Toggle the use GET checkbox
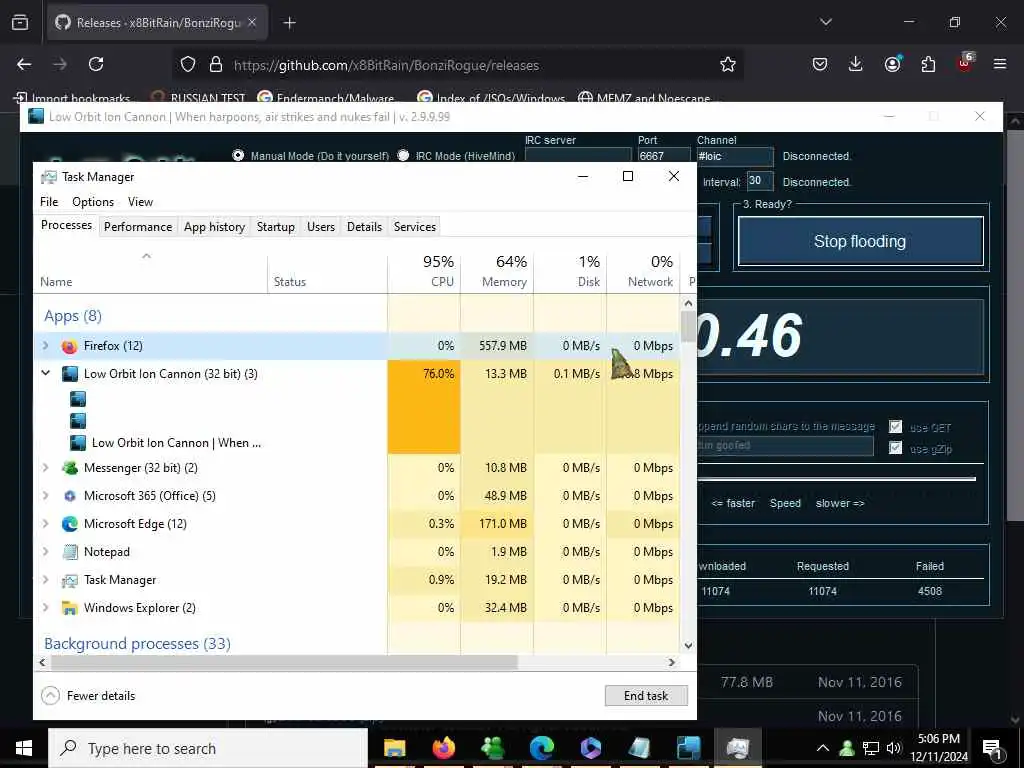1024x768 pixels. pos(895,426)
